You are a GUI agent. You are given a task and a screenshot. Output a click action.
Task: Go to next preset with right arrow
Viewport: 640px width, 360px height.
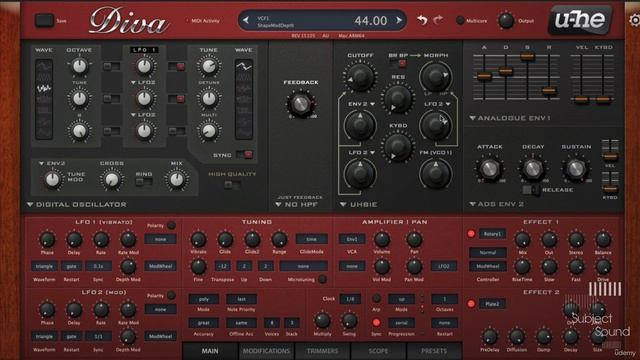[399, 20]
